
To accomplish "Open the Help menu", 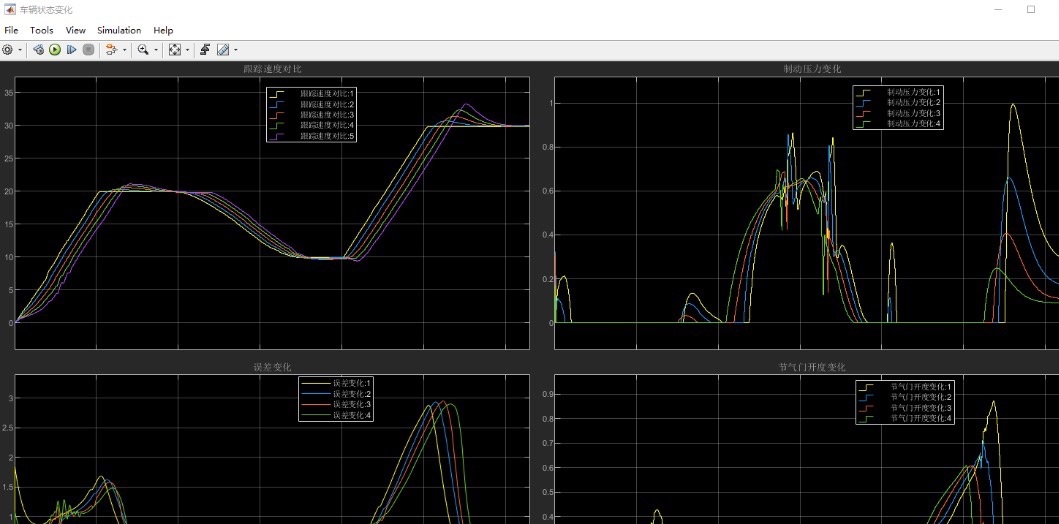I will (x=163, y=30).
